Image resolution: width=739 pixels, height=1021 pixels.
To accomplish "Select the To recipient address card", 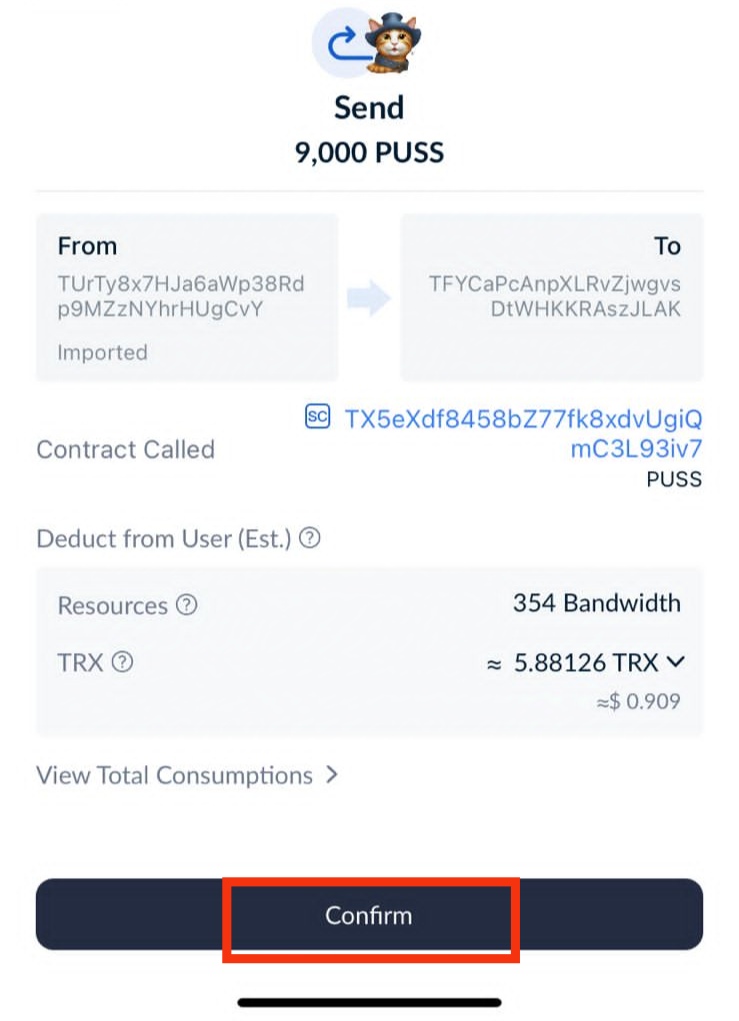I will click(x=551, y=297).
